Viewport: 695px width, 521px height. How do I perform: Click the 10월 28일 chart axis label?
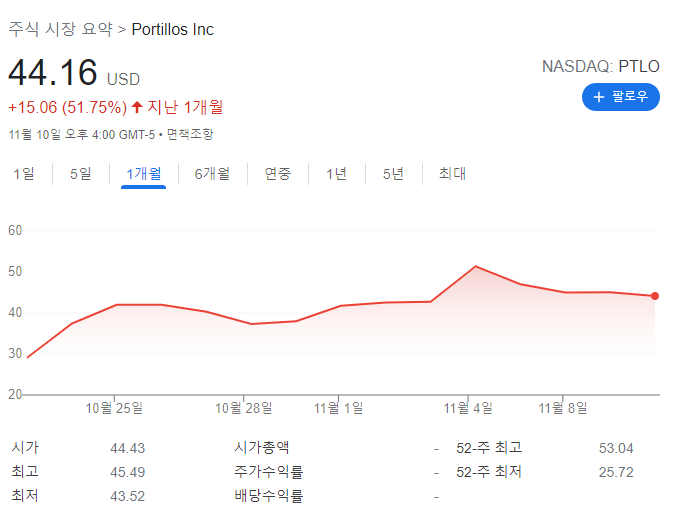coord(244,408)
